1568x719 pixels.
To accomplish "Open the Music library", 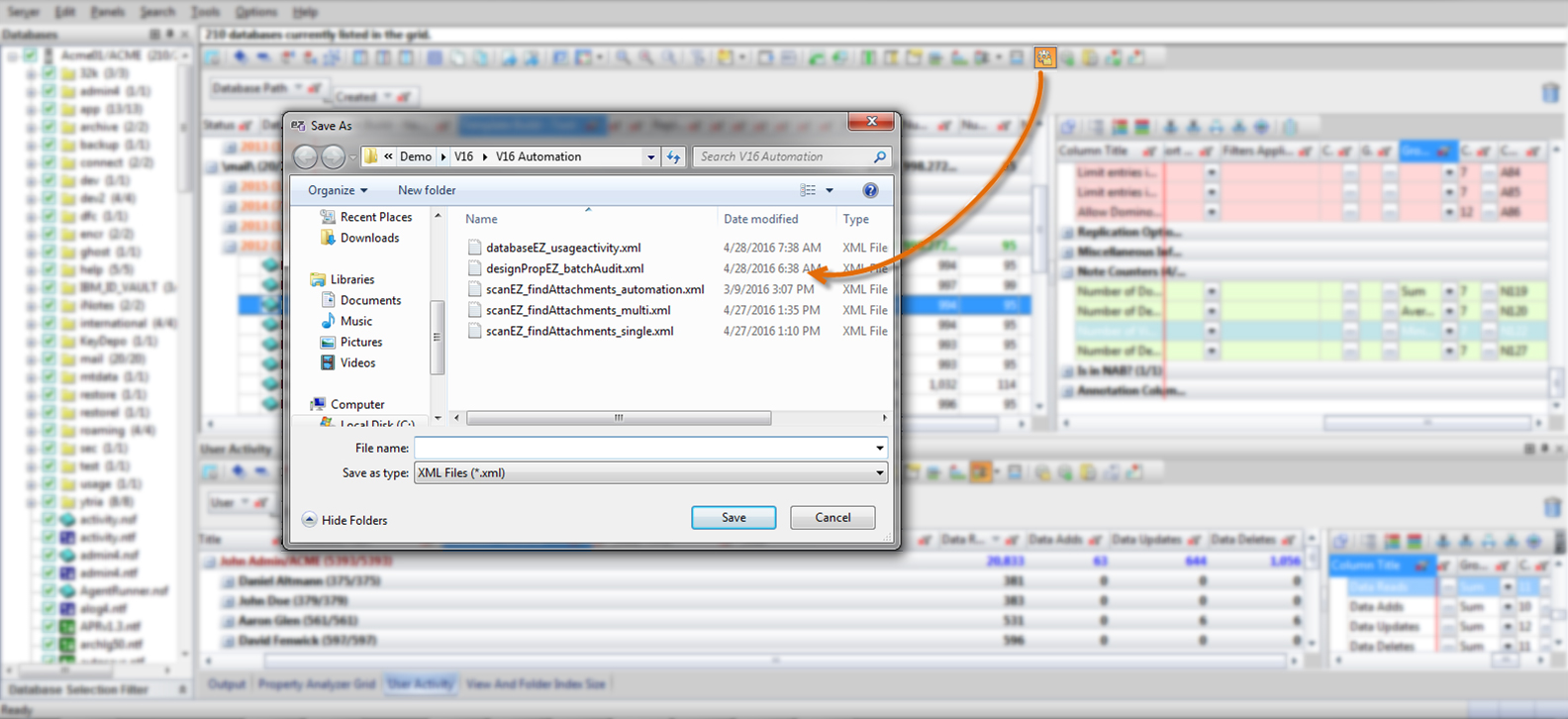I will click(x=356, y=321).
